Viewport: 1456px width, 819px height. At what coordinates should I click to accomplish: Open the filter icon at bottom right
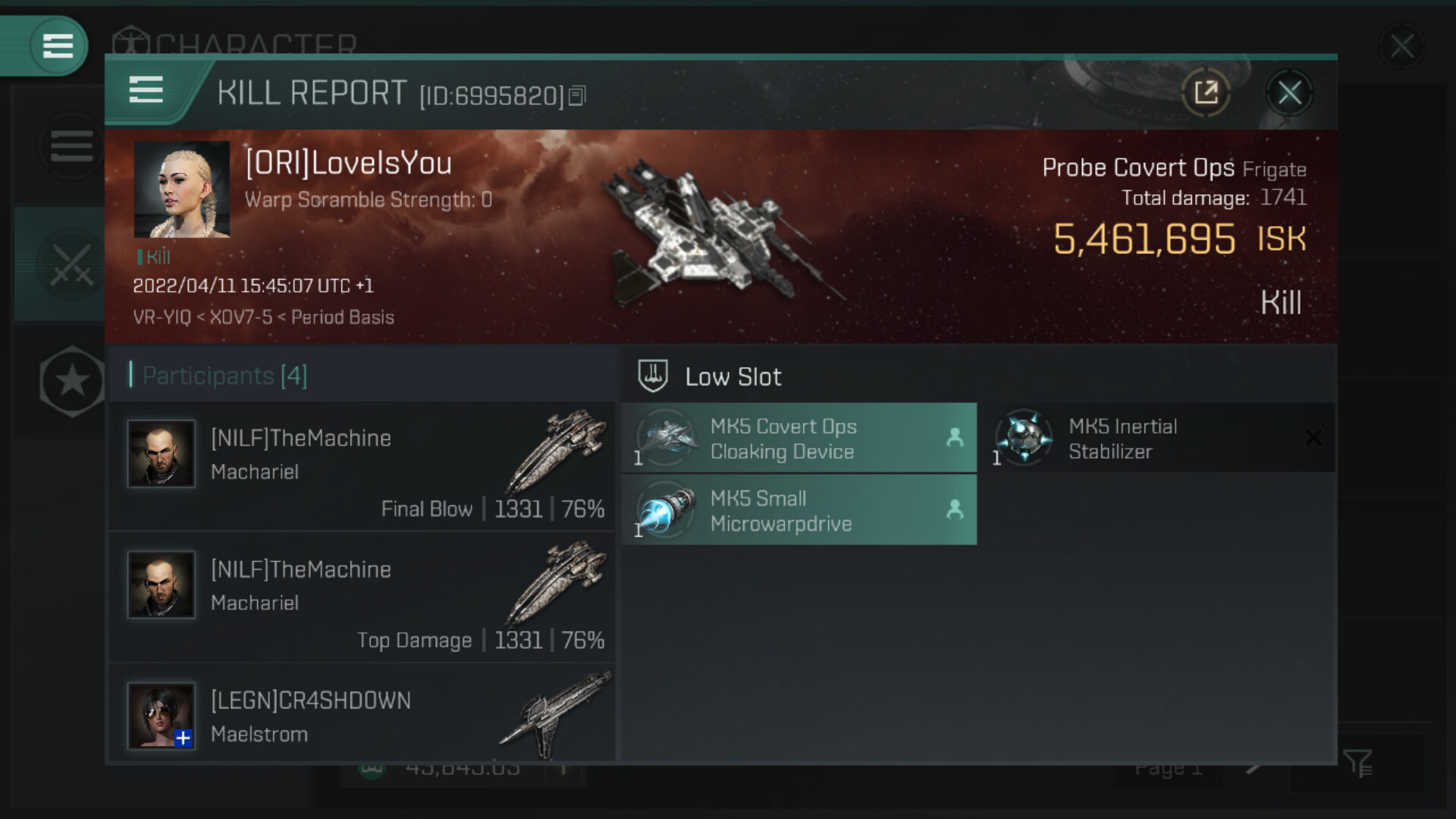(1357, 763)
